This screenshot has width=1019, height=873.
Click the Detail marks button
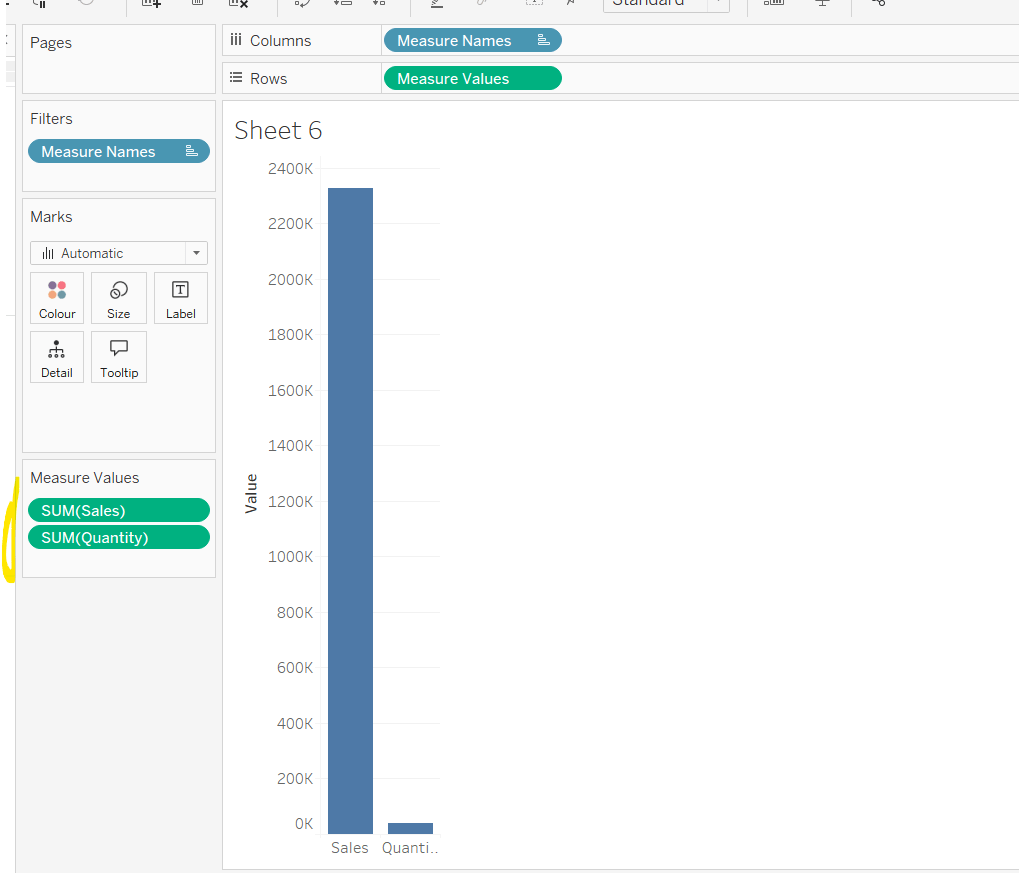(x=57, y=357)
